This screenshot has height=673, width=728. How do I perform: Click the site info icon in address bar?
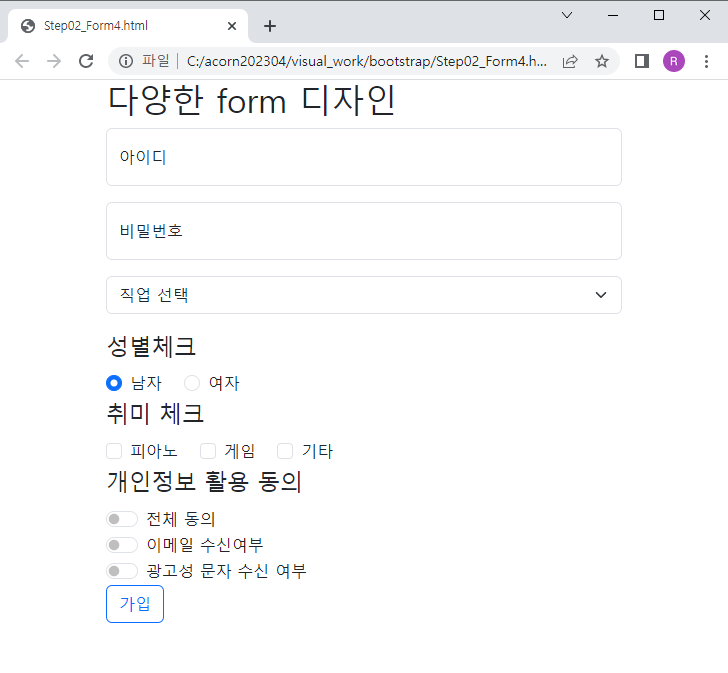coord(126,61)
